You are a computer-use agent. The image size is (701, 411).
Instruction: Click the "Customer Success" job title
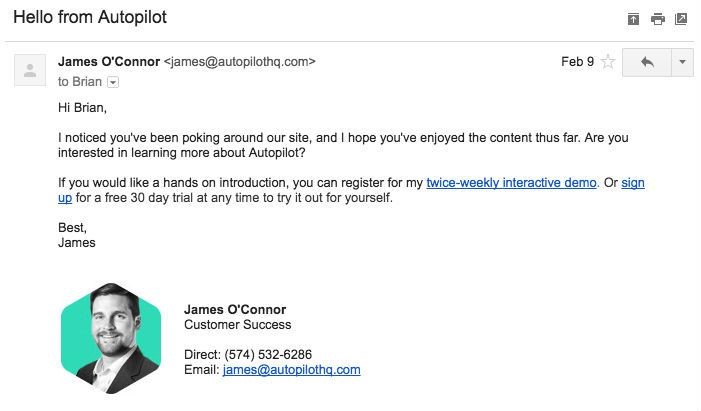237,325
